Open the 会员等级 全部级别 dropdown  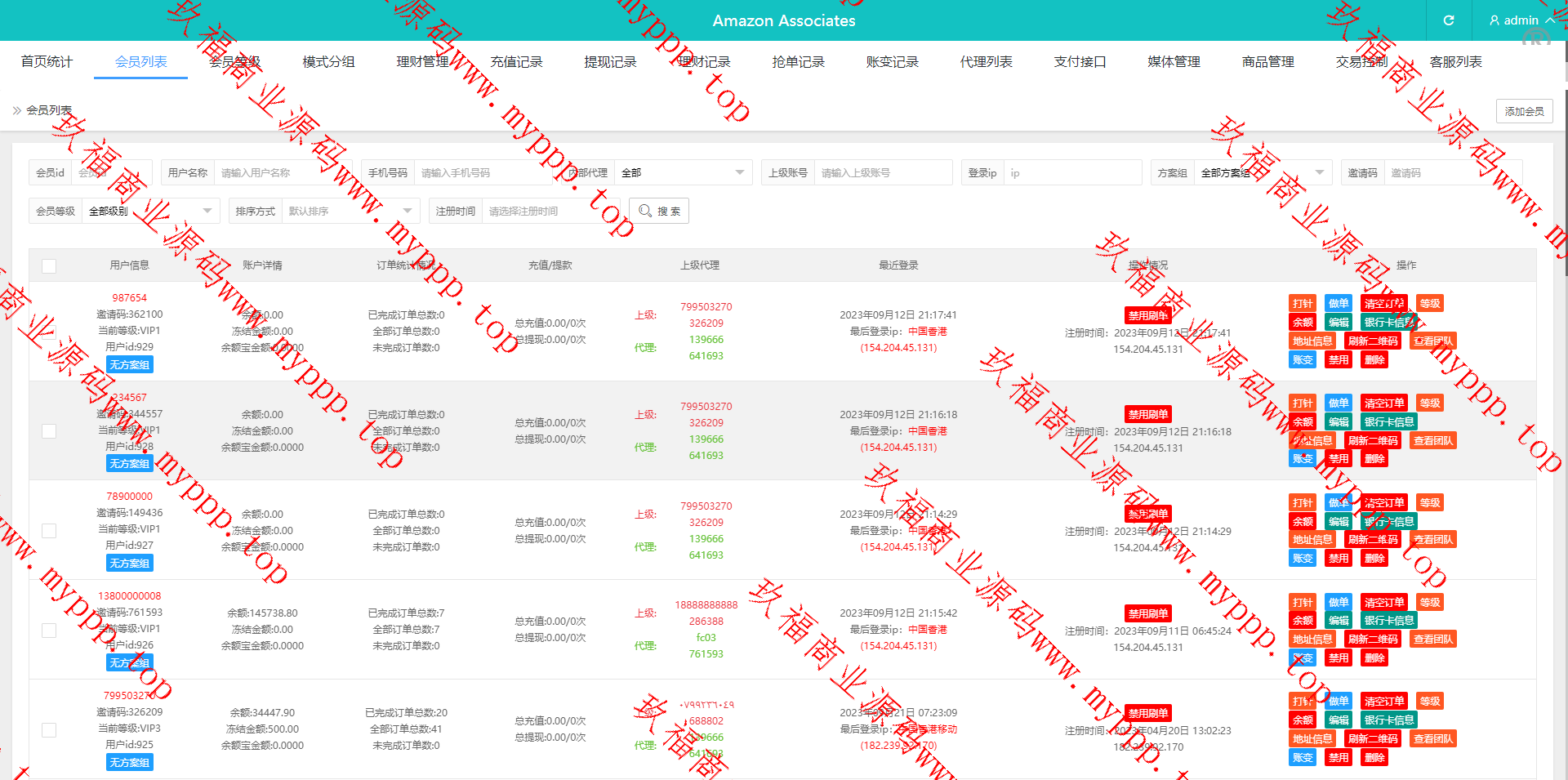click(150, 211)
